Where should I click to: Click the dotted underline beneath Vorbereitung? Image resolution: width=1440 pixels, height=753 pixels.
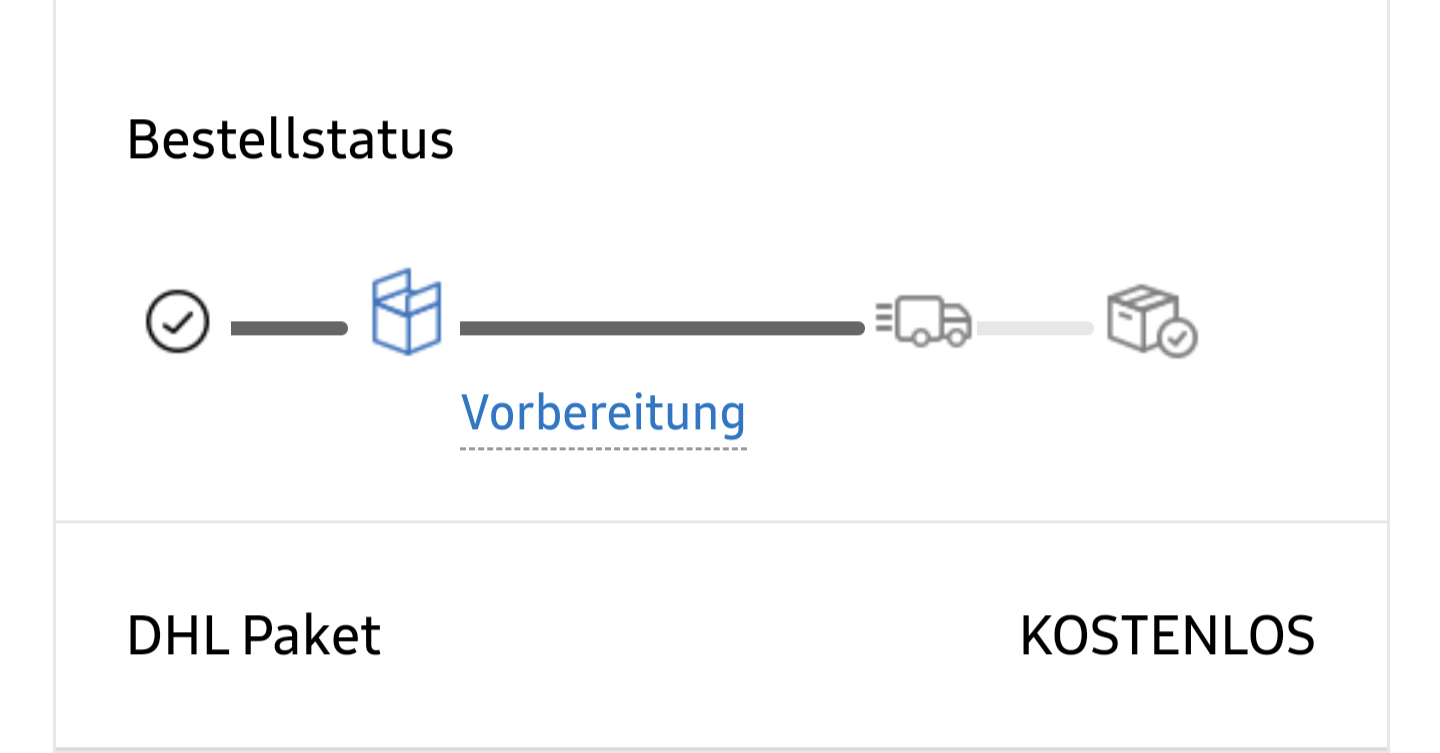[603, 448]
